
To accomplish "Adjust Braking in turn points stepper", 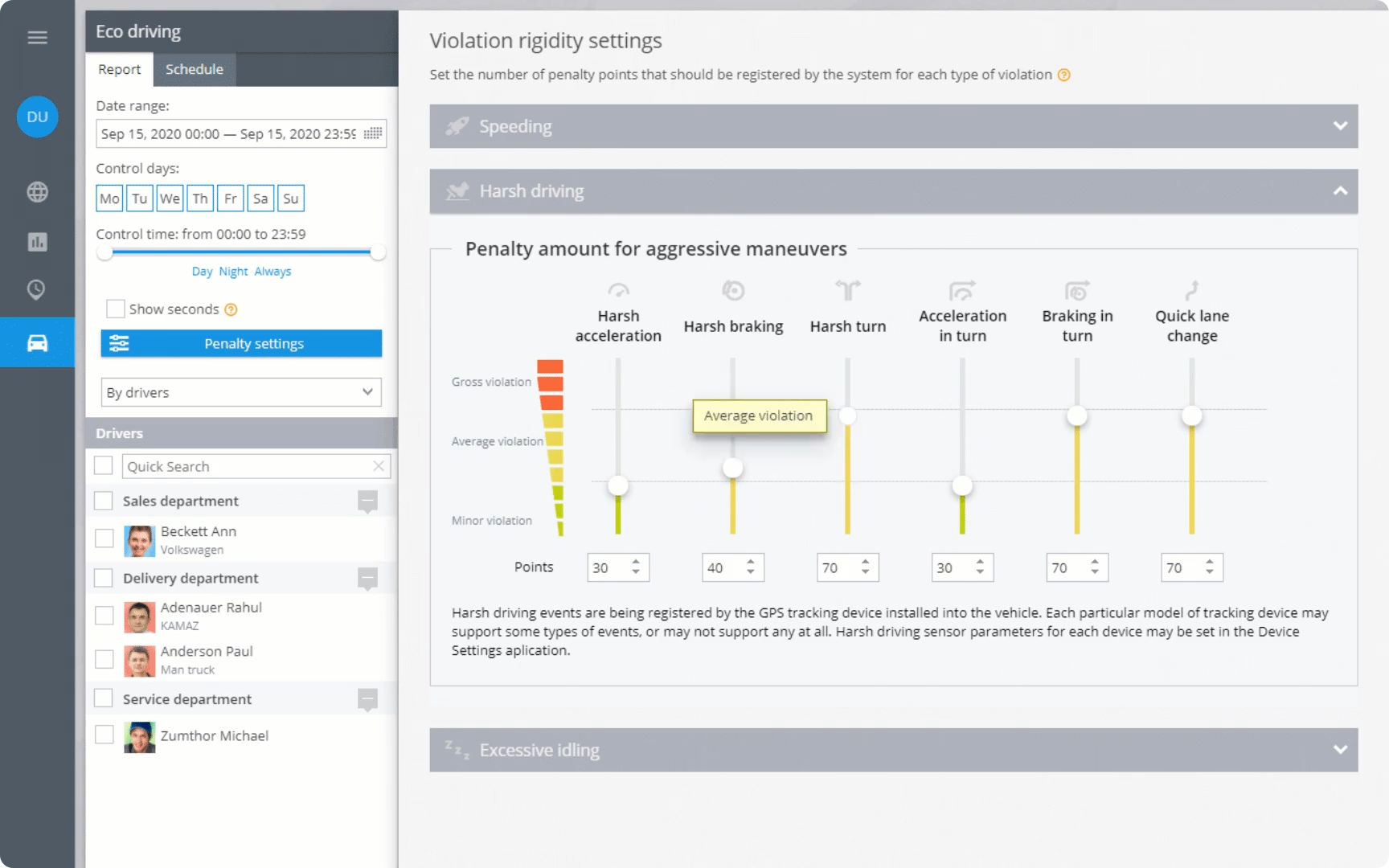I will [1095, 567].
